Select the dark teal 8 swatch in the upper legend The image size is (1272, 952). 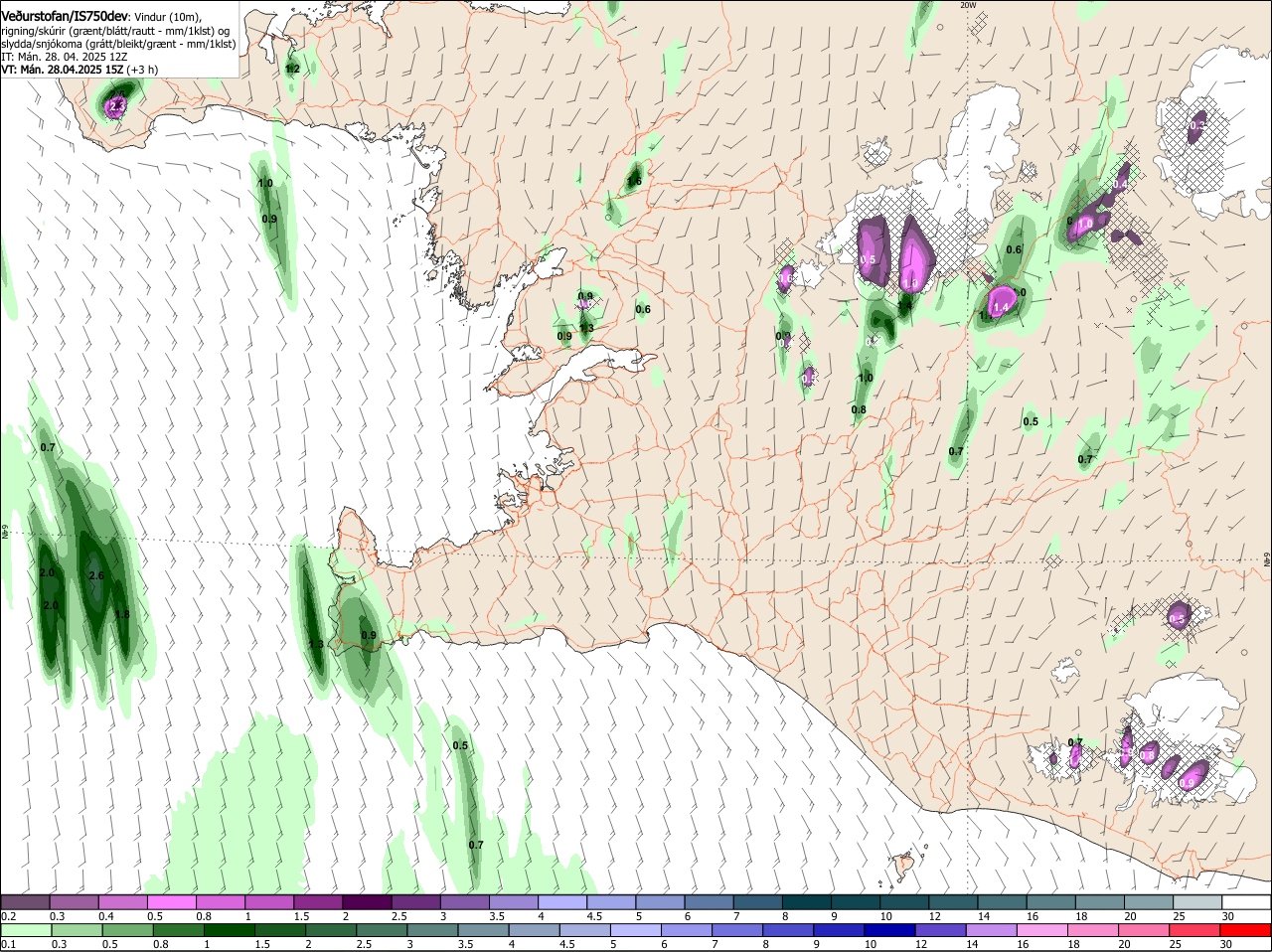coord(807,901)
